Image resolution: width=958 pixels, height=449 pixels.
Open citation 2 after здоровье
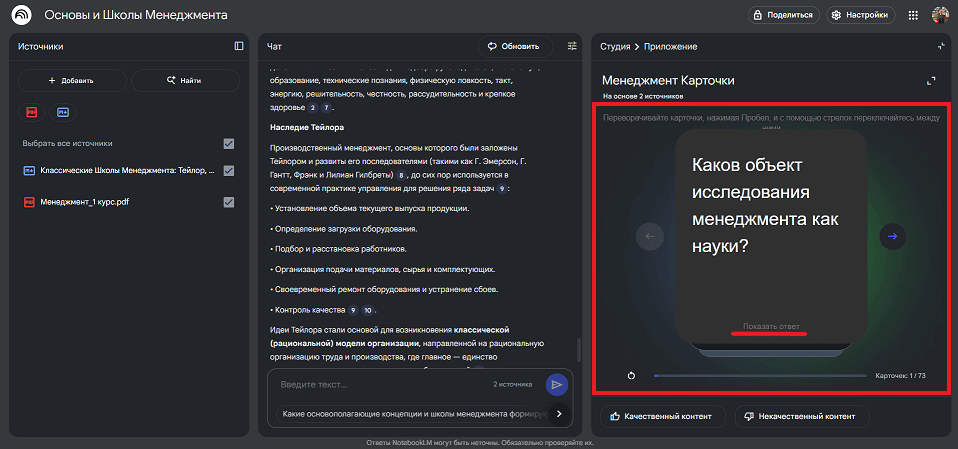(313, 108)
